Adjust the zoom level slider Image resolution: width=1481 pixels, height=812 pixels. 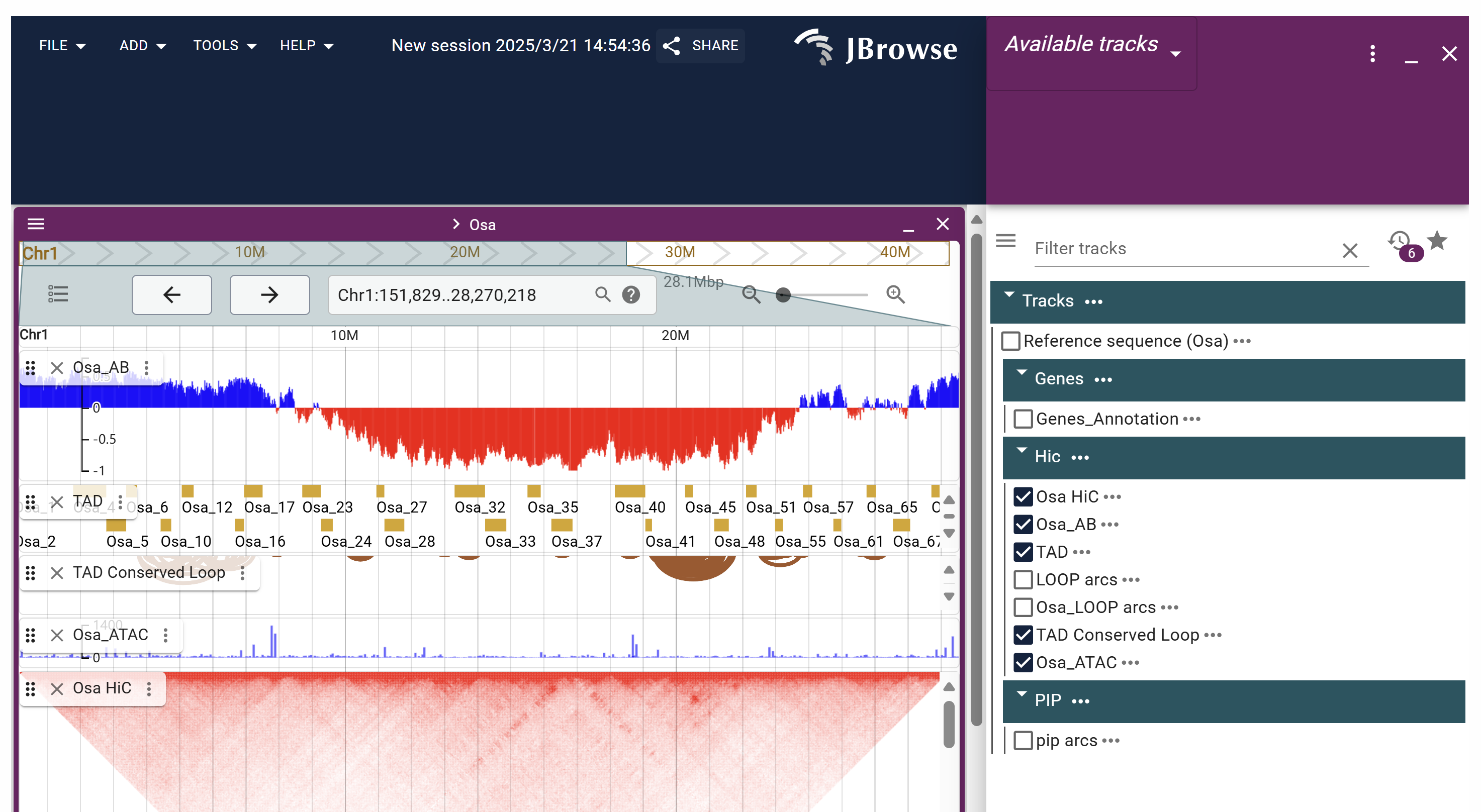point(784,295)
